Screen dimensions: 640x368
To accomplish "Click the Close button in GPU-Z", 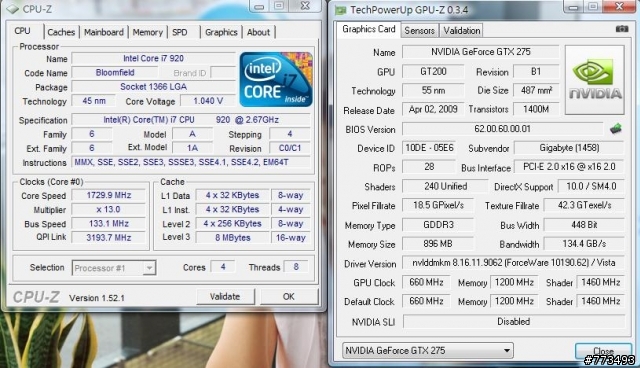I will (x=603, y=351).
